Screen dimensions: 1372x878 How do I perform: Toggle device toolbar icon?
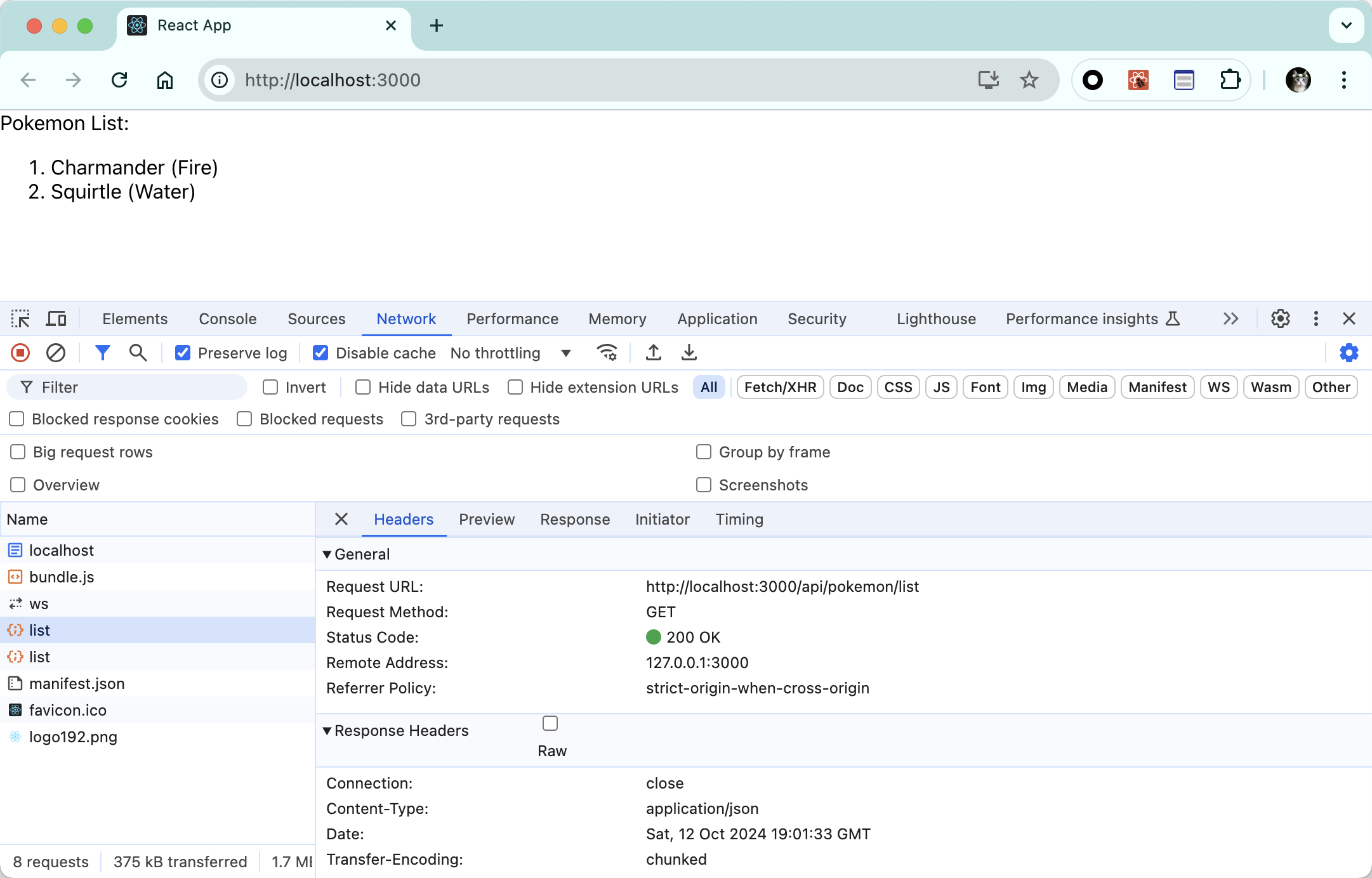56,318
